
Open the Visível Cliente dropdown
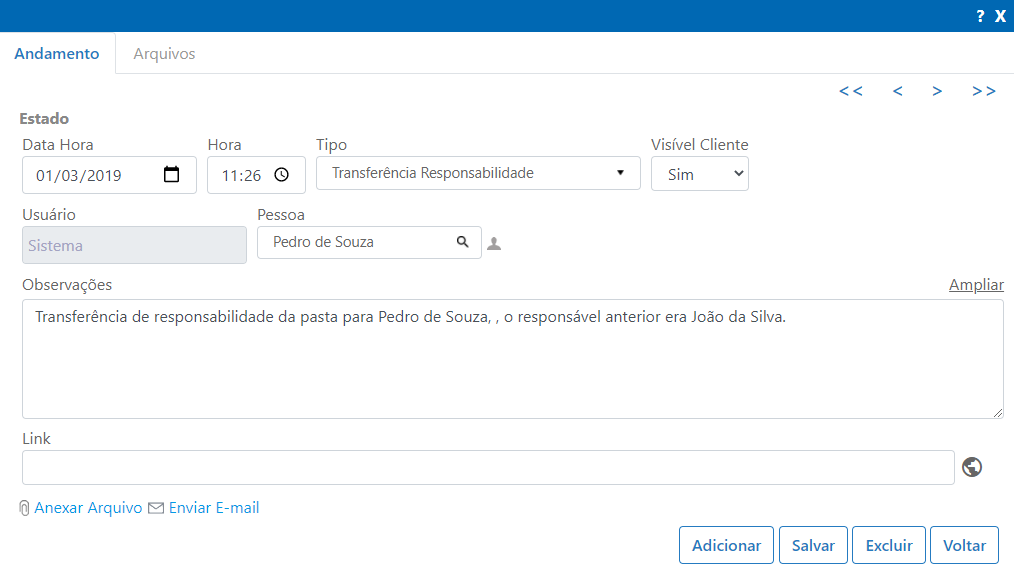point(700,174)
